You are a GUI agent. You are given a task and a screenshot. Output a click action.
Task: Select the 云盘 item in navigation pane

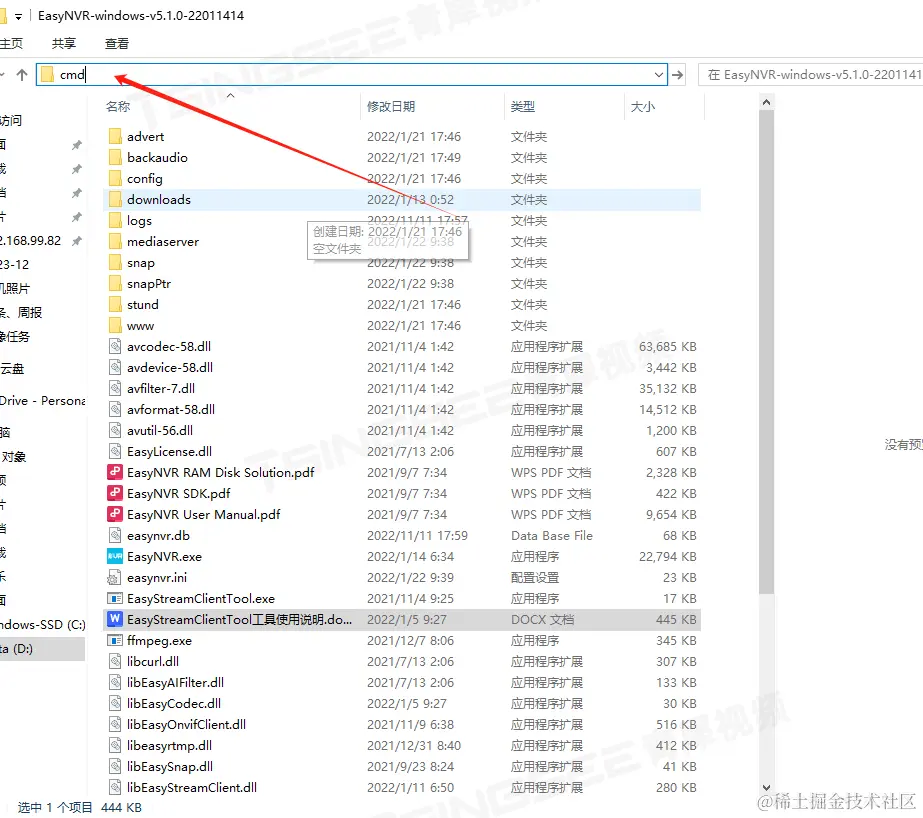pos(12,369)
